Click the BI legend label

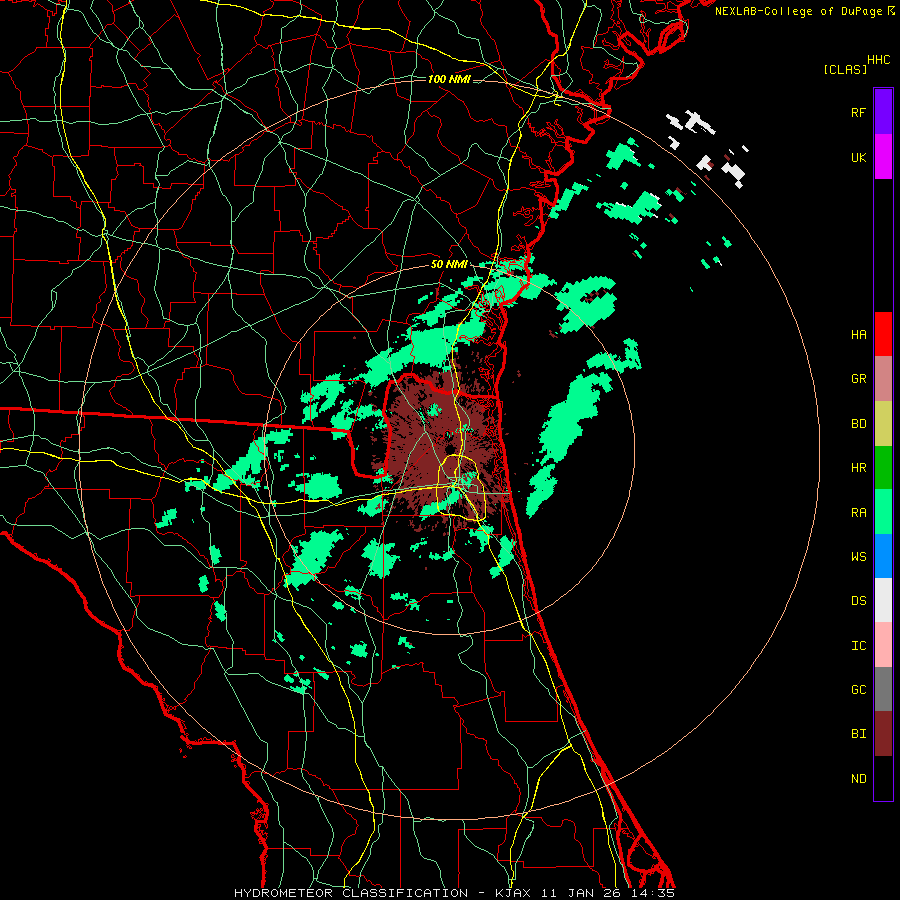pyautogui.click(x=859, y=734)
